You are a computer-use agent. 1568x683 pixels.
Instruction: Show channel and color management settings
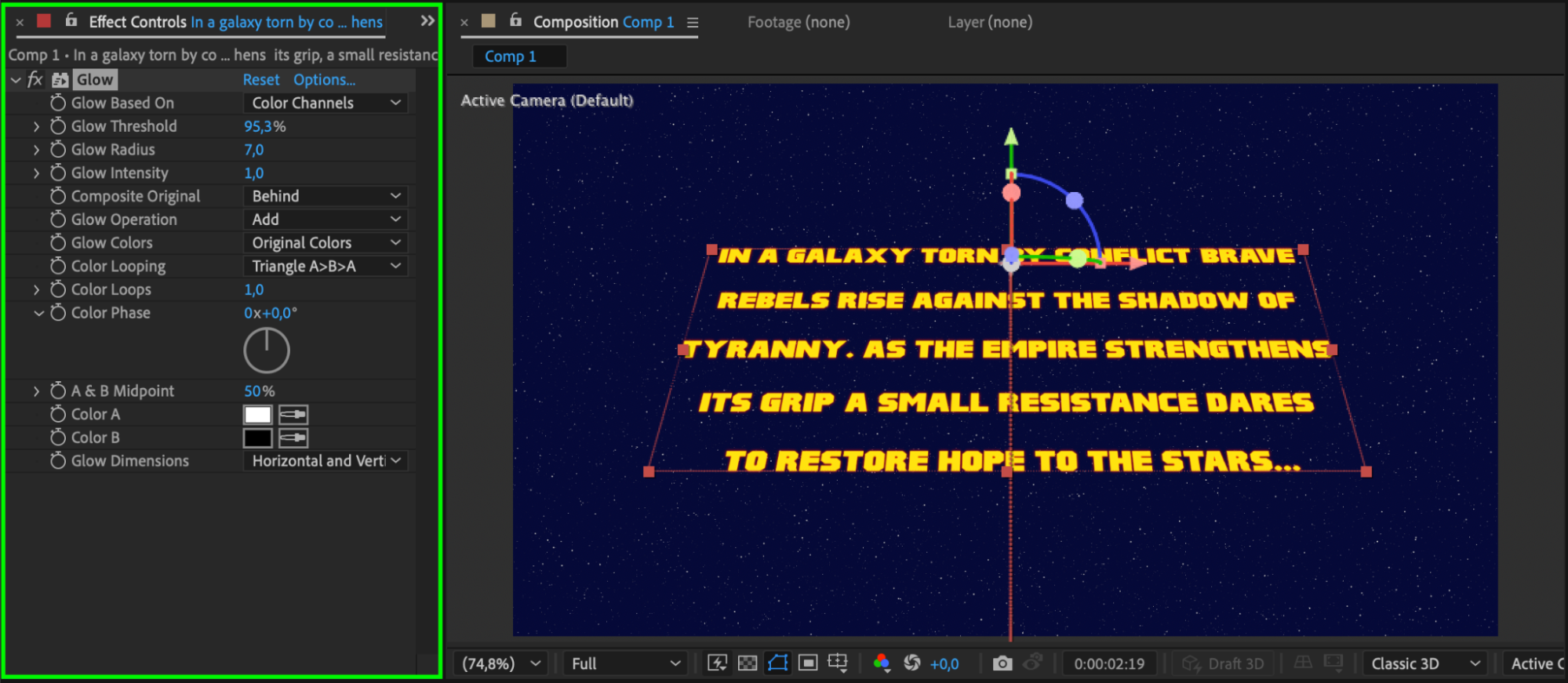tap(882, 663)
